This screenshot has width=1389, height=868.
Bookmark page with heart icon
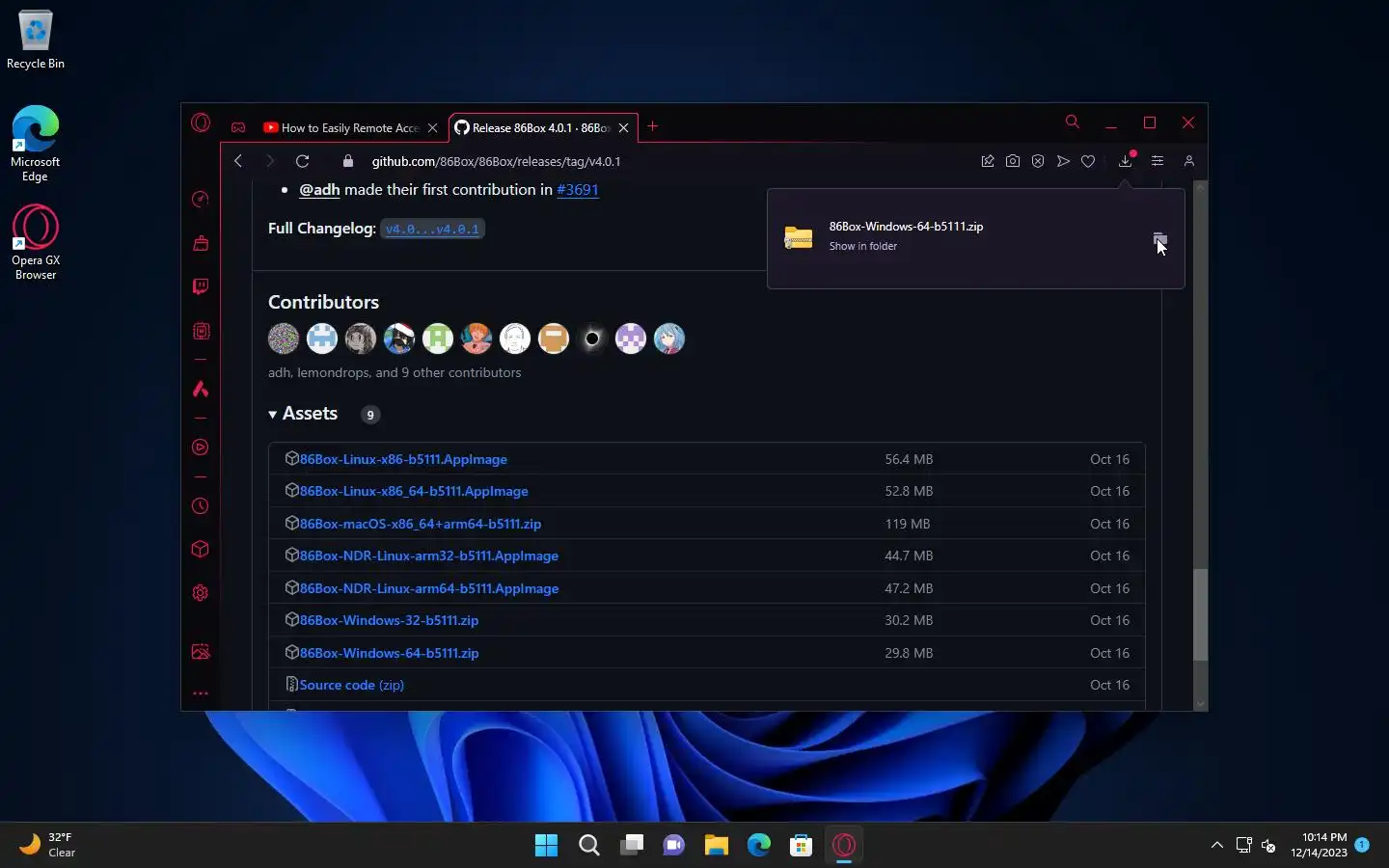(1088, 161)
